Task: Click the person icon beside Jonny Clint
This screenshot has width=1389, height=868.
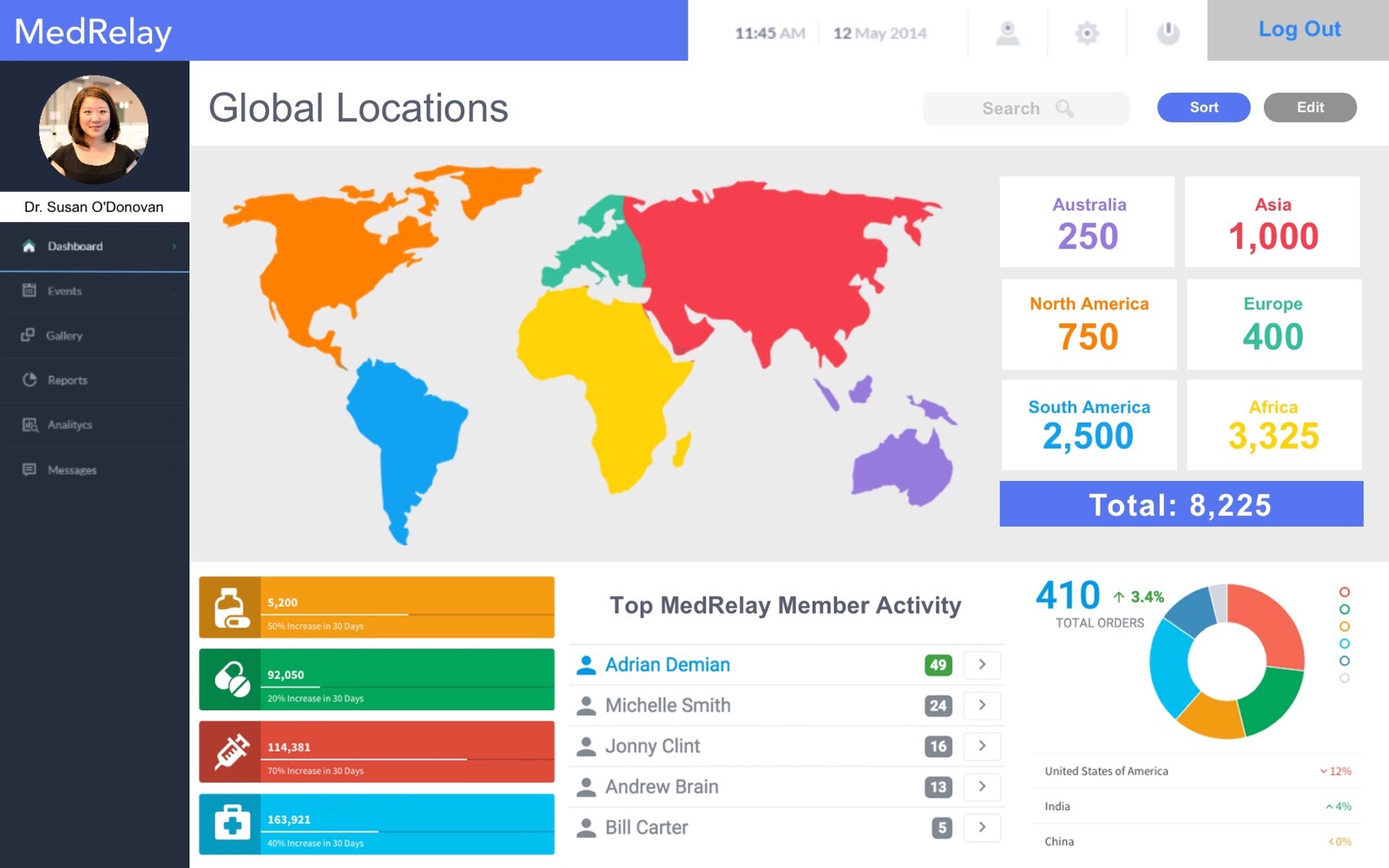Action: coord(587,746)
